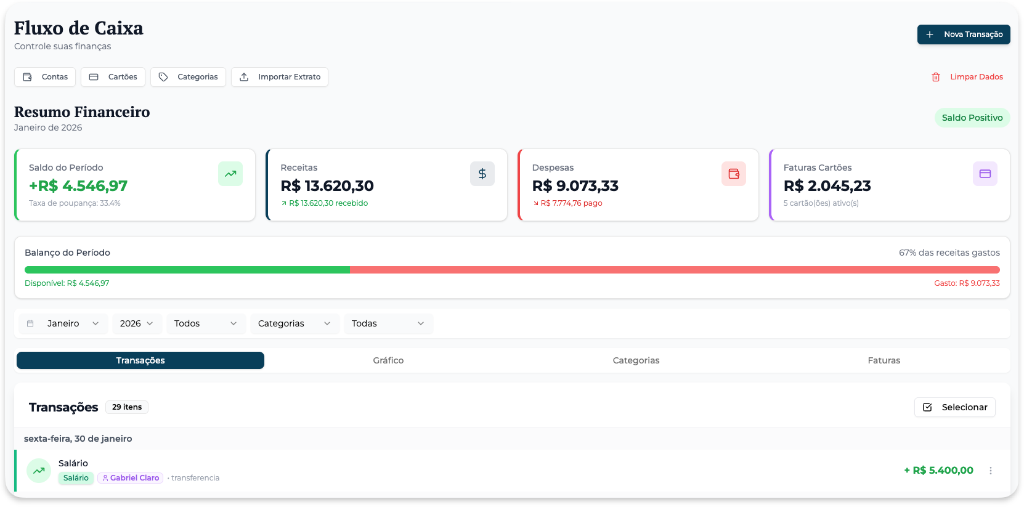Image resolution: width=1024 pixels, height=507 pixels.
Task: Click Taxa de poupança: 33.4% text
Action: click(x=74, y=203)
